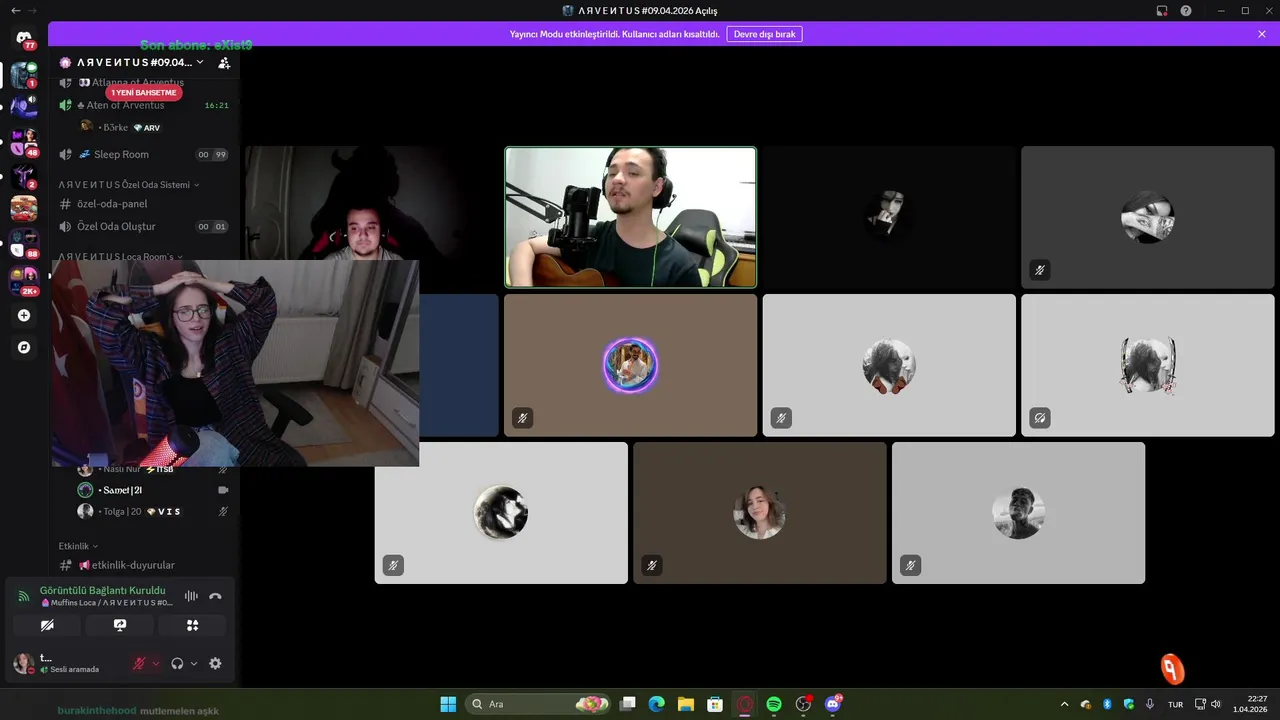Launch Microsoft Edge from taskbar

pos(657,704)
